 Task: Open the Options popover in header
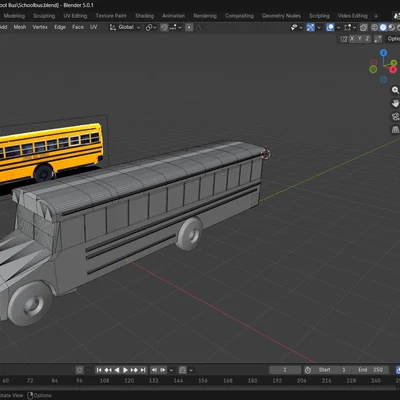tap(393, 39)
